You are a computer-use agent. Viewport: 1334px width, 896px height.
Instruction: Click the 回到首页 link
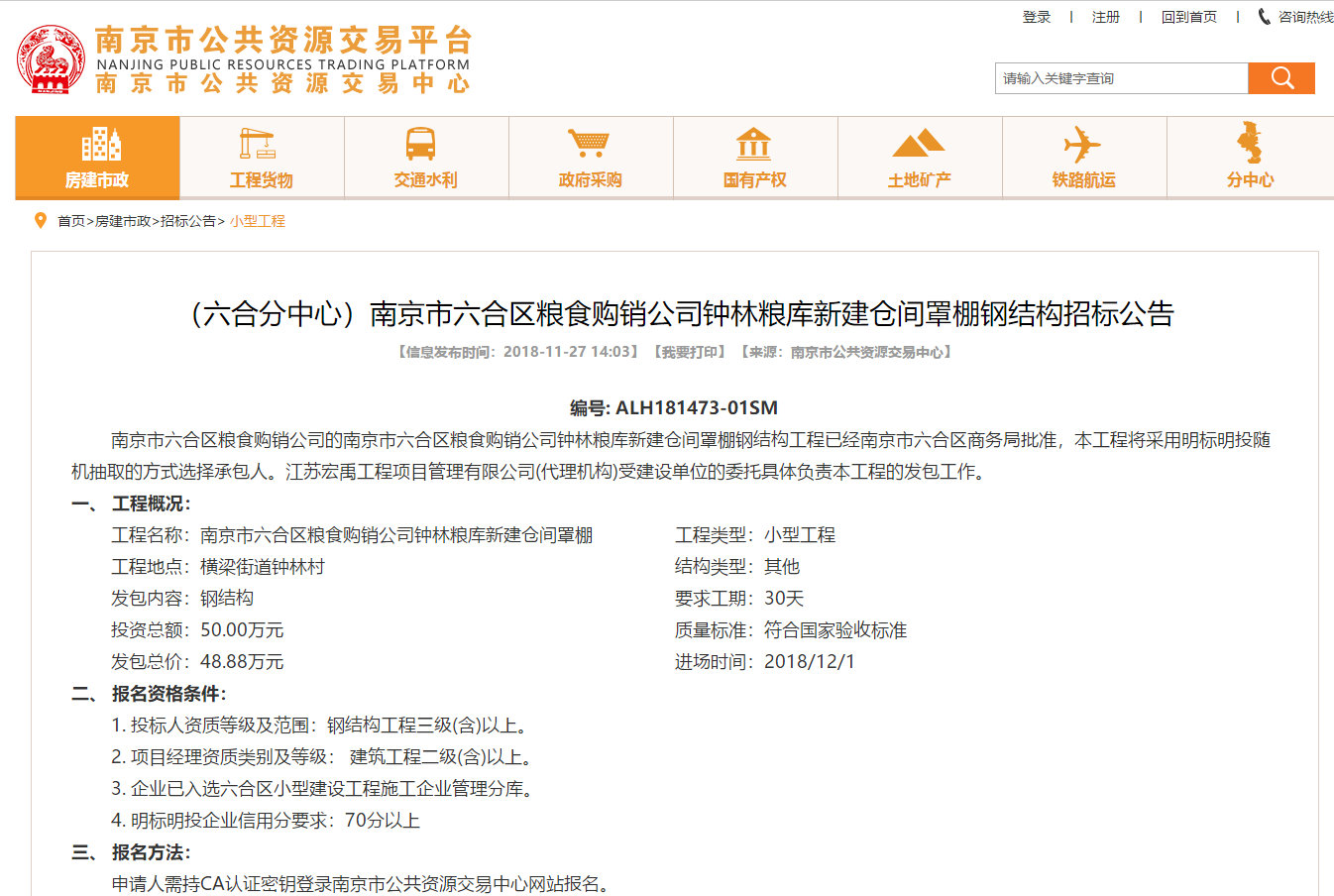click(x=1189, y=17)
